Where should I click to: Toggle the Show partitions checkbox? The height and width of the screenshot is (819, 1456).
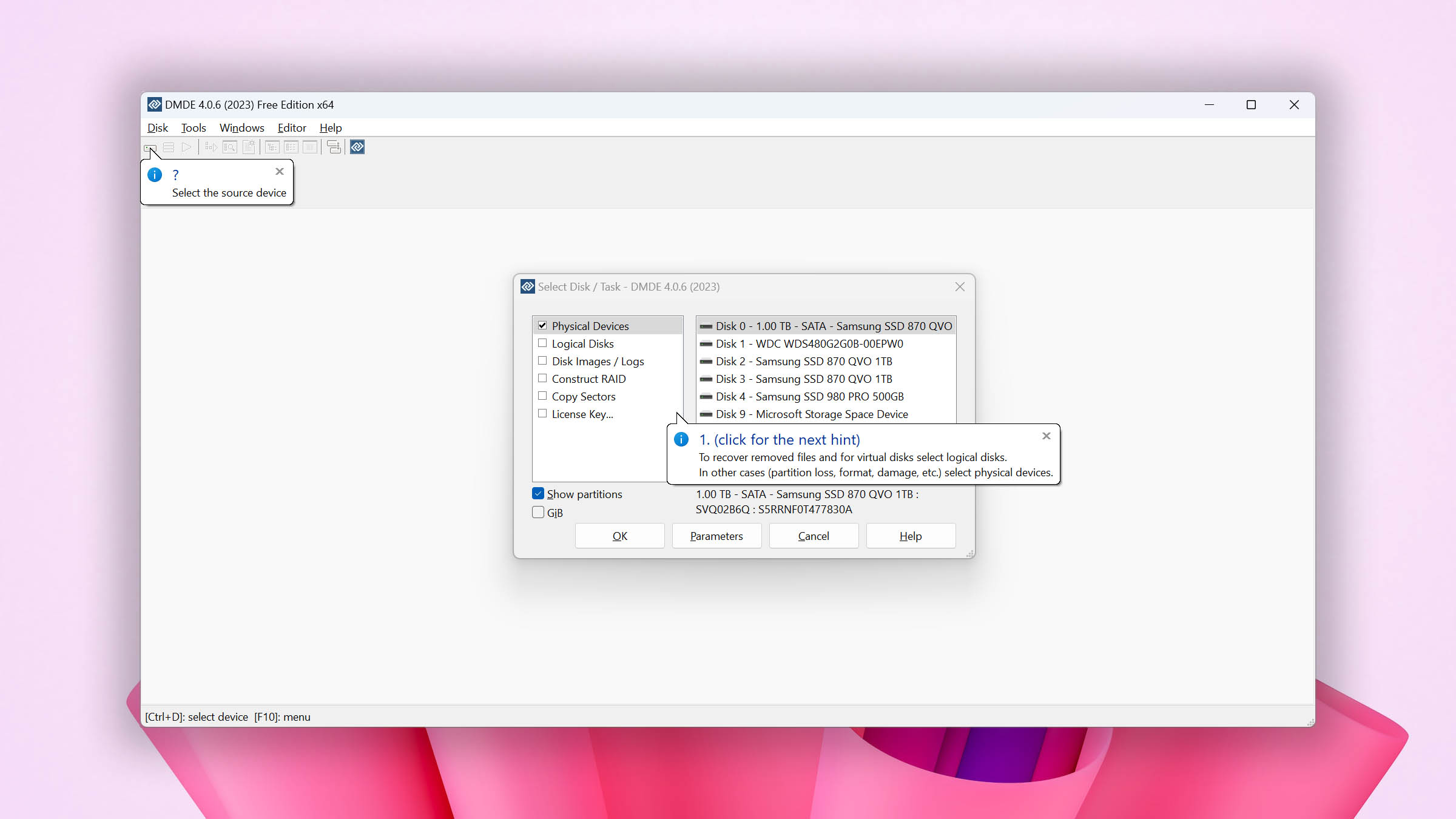(x=538, y=493)
